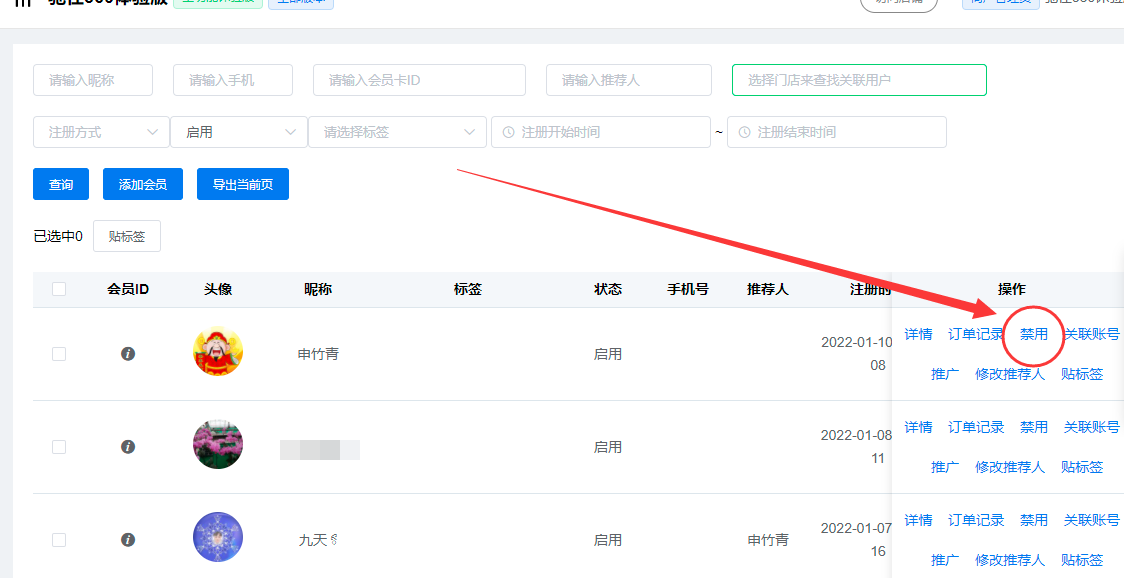Click 禁用 for 2022-01-08 row
This screenshot has height=578, width=1124.
(1034, 427)
